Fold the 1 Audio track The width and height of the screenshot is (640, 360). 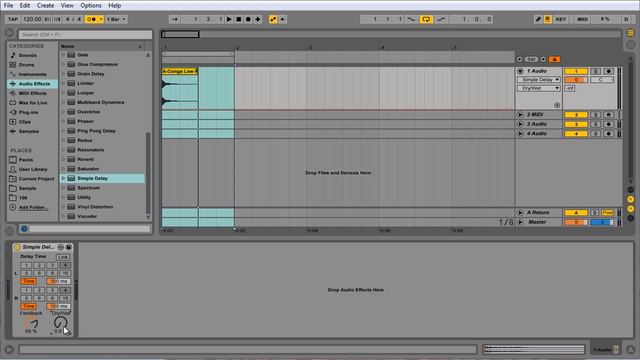(520, 71)
